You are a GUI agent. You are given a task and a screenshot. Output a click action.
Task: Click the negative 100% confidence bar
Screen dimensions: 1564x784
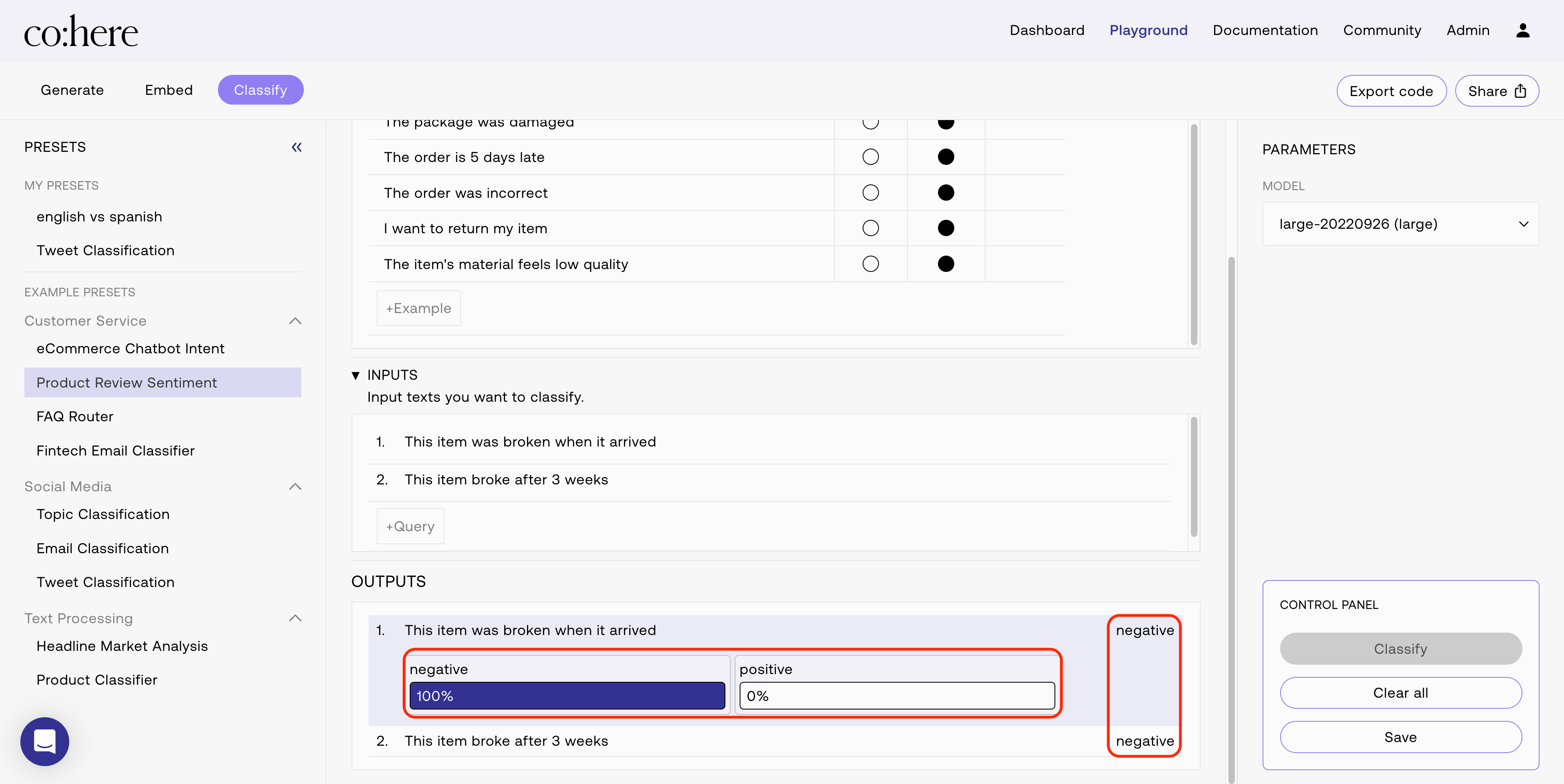coord(567,695)
